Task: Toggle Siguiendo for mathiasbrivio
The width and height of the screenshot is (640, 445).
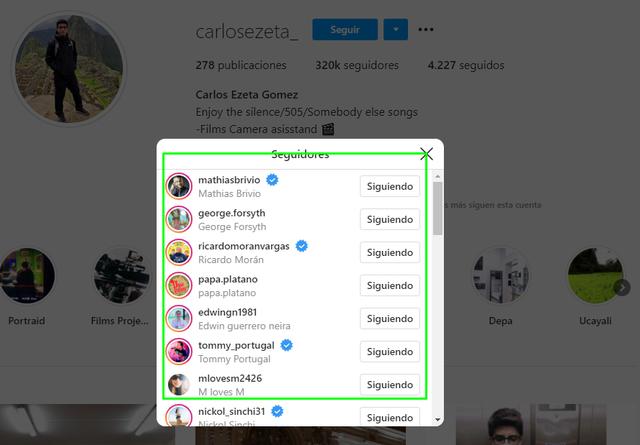Action: coord(390,186)
